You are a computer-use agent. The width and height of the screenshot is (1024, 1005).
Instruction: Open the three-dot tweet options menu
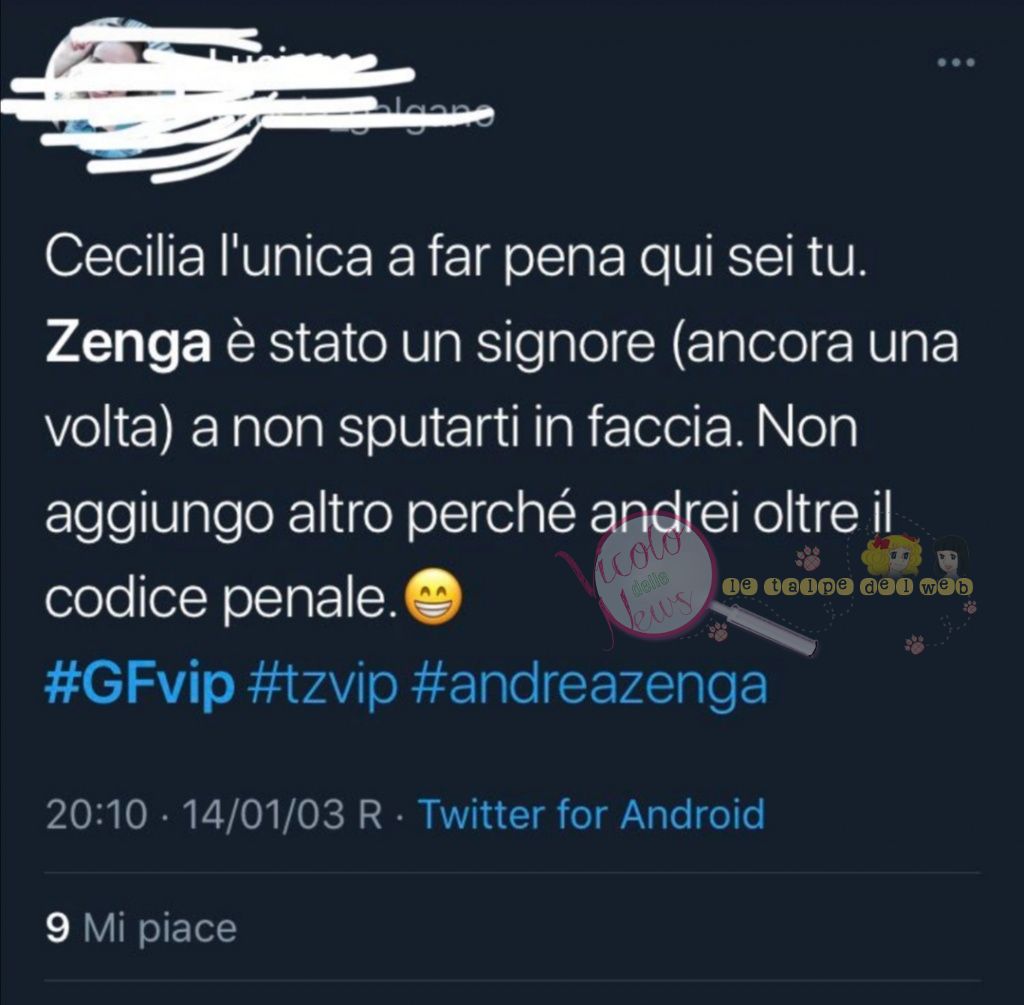956,63
